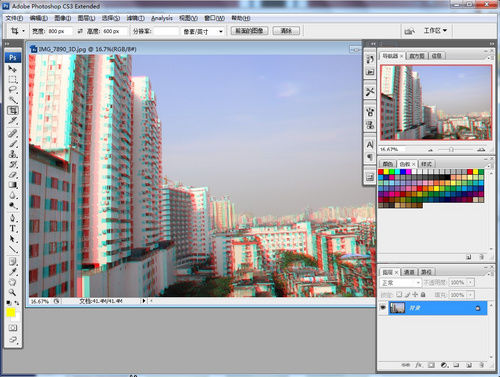The height and width of the screenshot is (377, 500).
Task: Add a layer style with fx button
Action: click(x=418, y=365)
